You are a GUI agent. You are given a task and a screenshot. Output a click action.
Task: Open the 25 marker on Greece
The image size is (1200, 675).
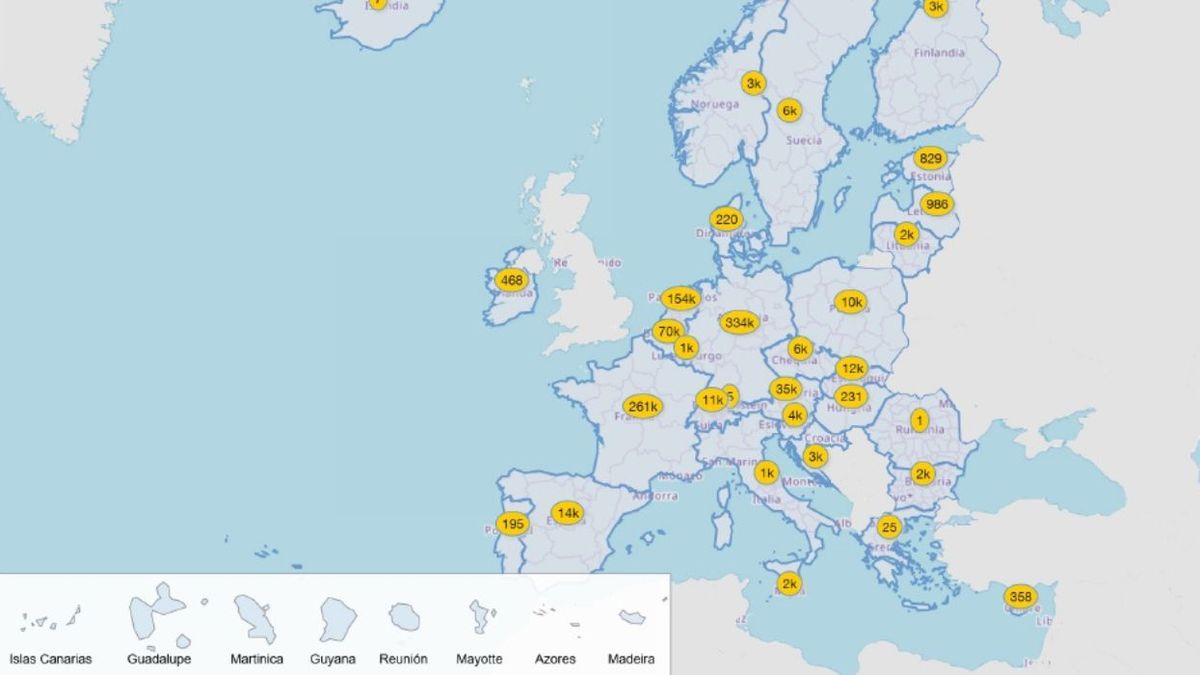pos(888,527)
